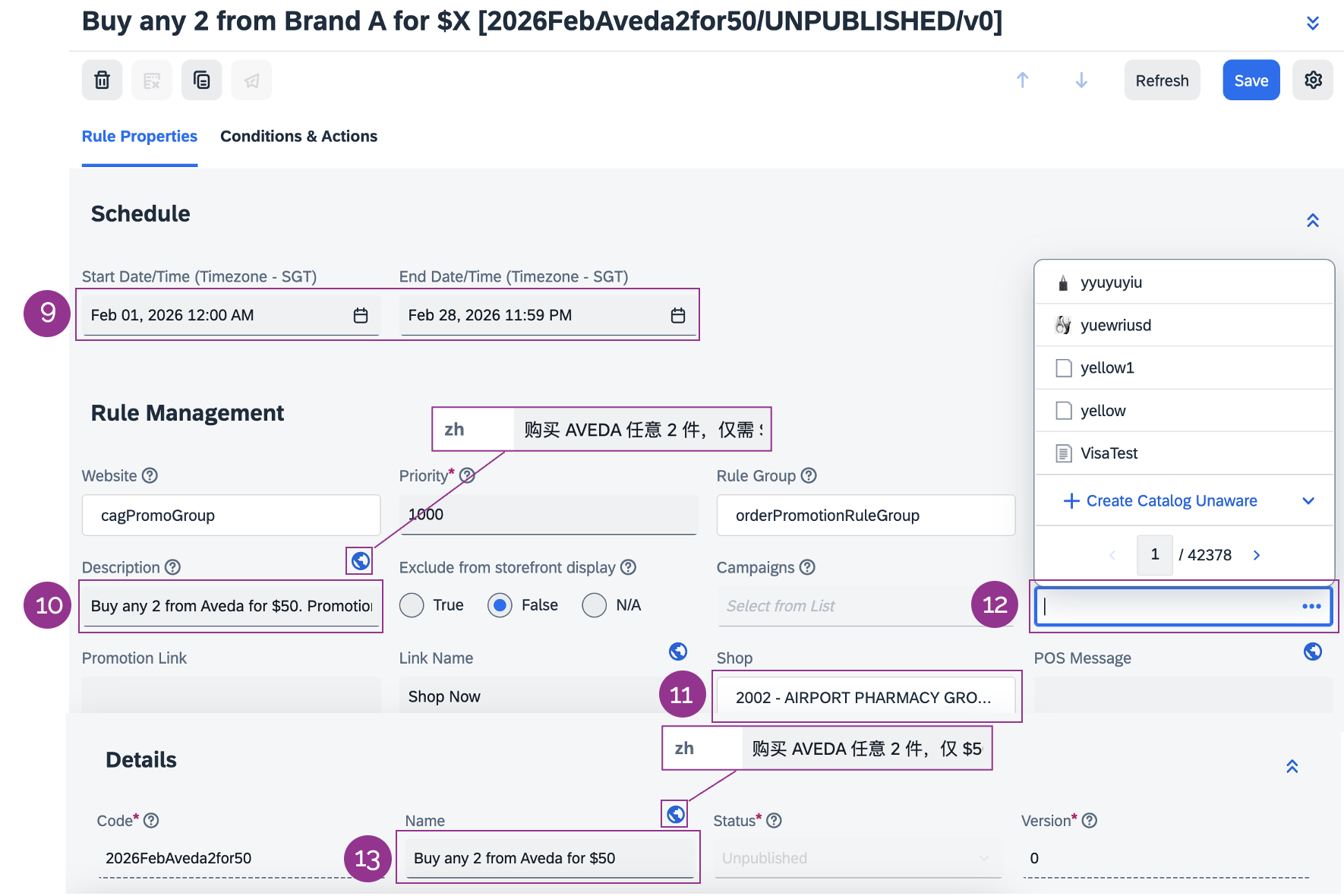Collapse the Details section
The width and height of the screenshot is (1344, 896).
(1292, 766)
